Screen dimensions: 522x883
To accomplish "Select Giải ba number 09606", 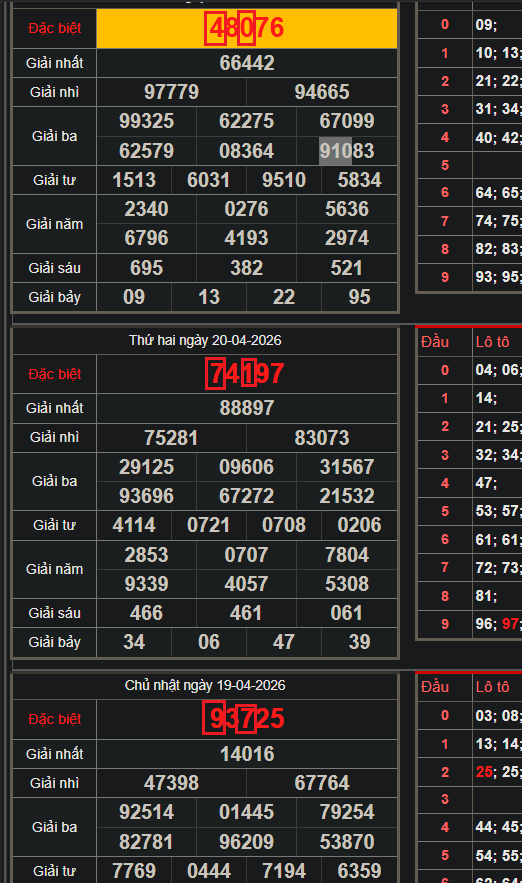I will tap(247, 467).
